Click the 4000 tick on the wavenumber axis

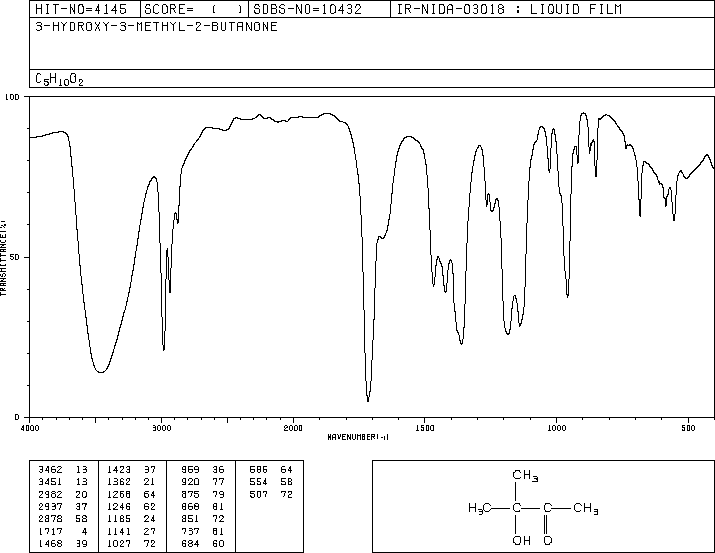coord(30,427)
